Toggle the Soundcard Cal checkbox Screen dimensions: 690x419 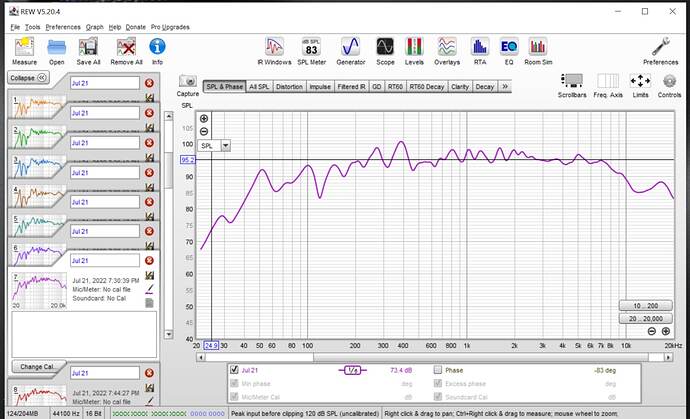point(438,397)
